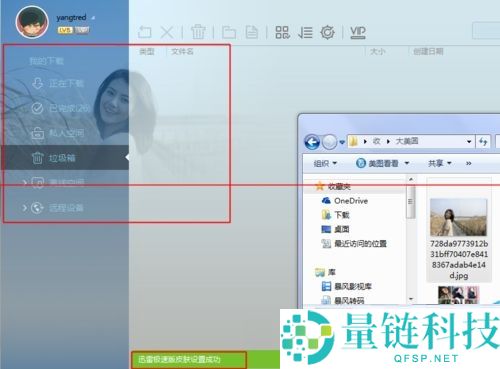500x369 pixels.
Task: Click the 我的下载 sidebar heading
Action: click(x=46, y=61)
